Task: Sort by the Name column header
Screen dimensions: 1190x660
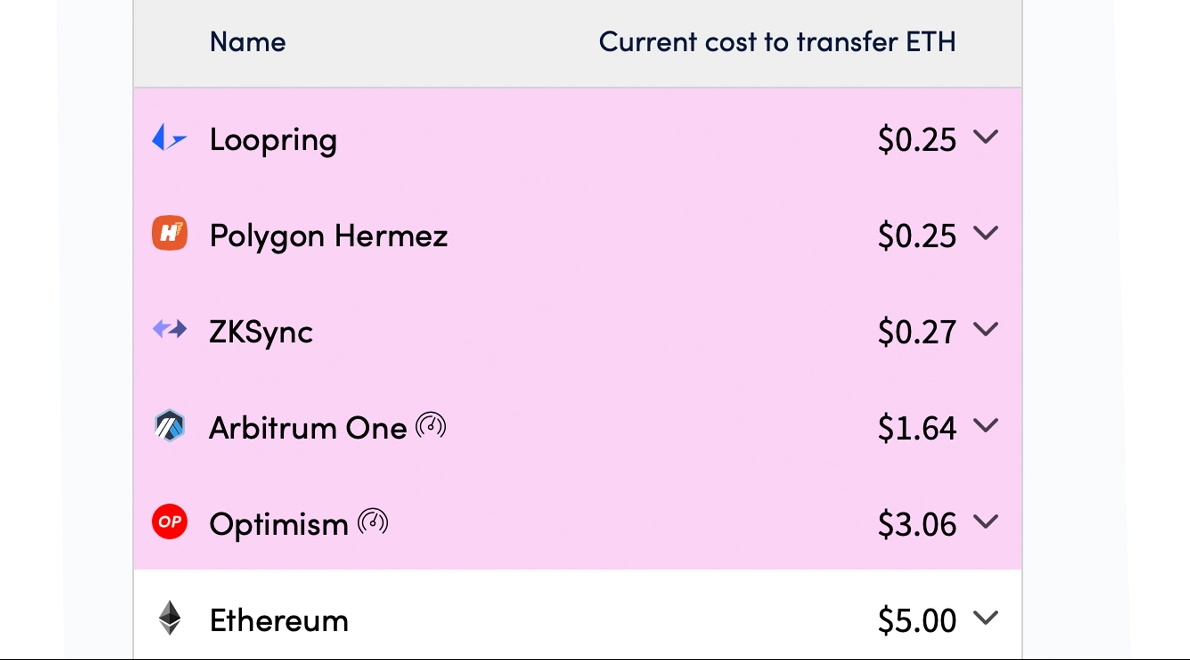Action: point(247,42)
